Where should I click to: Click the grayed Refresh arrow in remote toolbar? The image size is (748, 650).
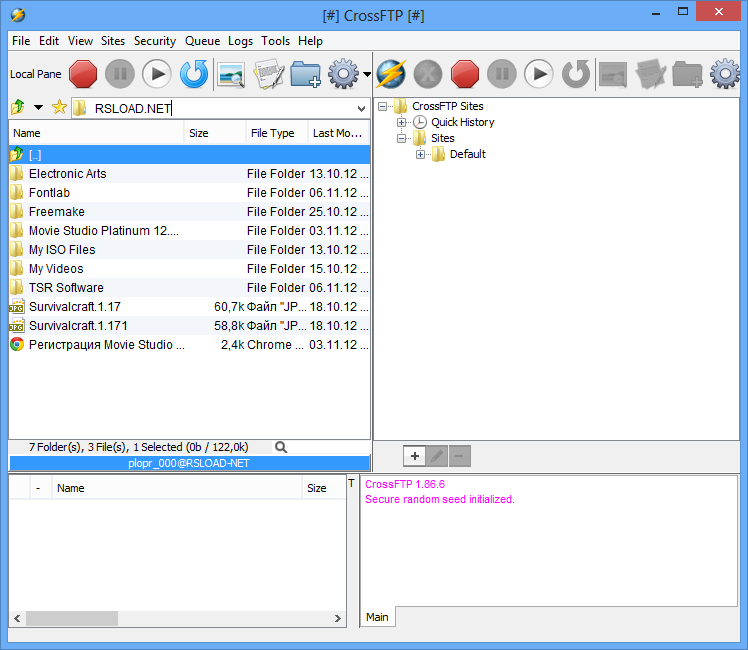click(x=576, y=74)
